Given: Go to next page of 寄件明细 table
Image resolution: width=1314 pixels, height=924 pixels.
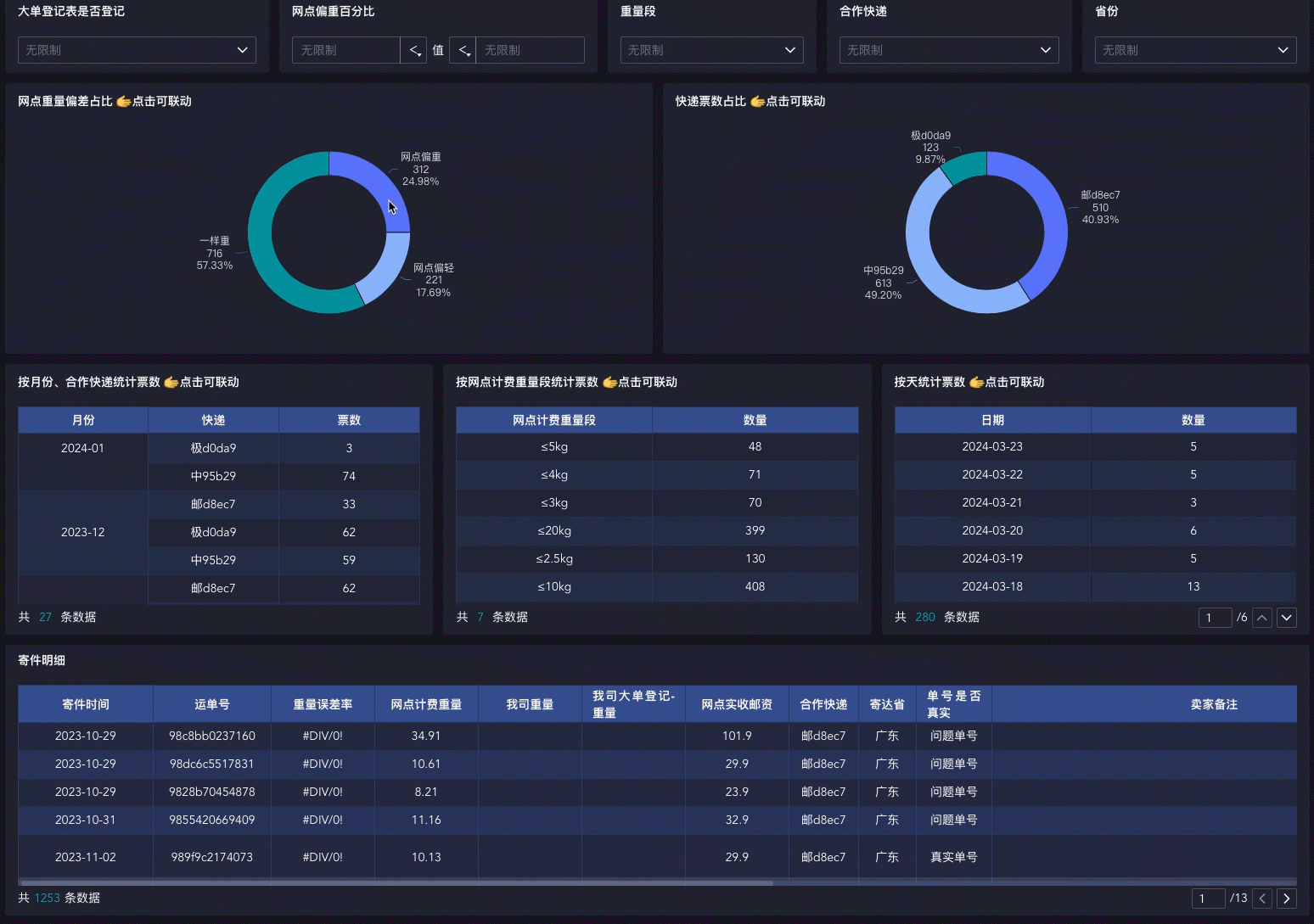Looking at the screenshot, I should tap(1287, 899).
